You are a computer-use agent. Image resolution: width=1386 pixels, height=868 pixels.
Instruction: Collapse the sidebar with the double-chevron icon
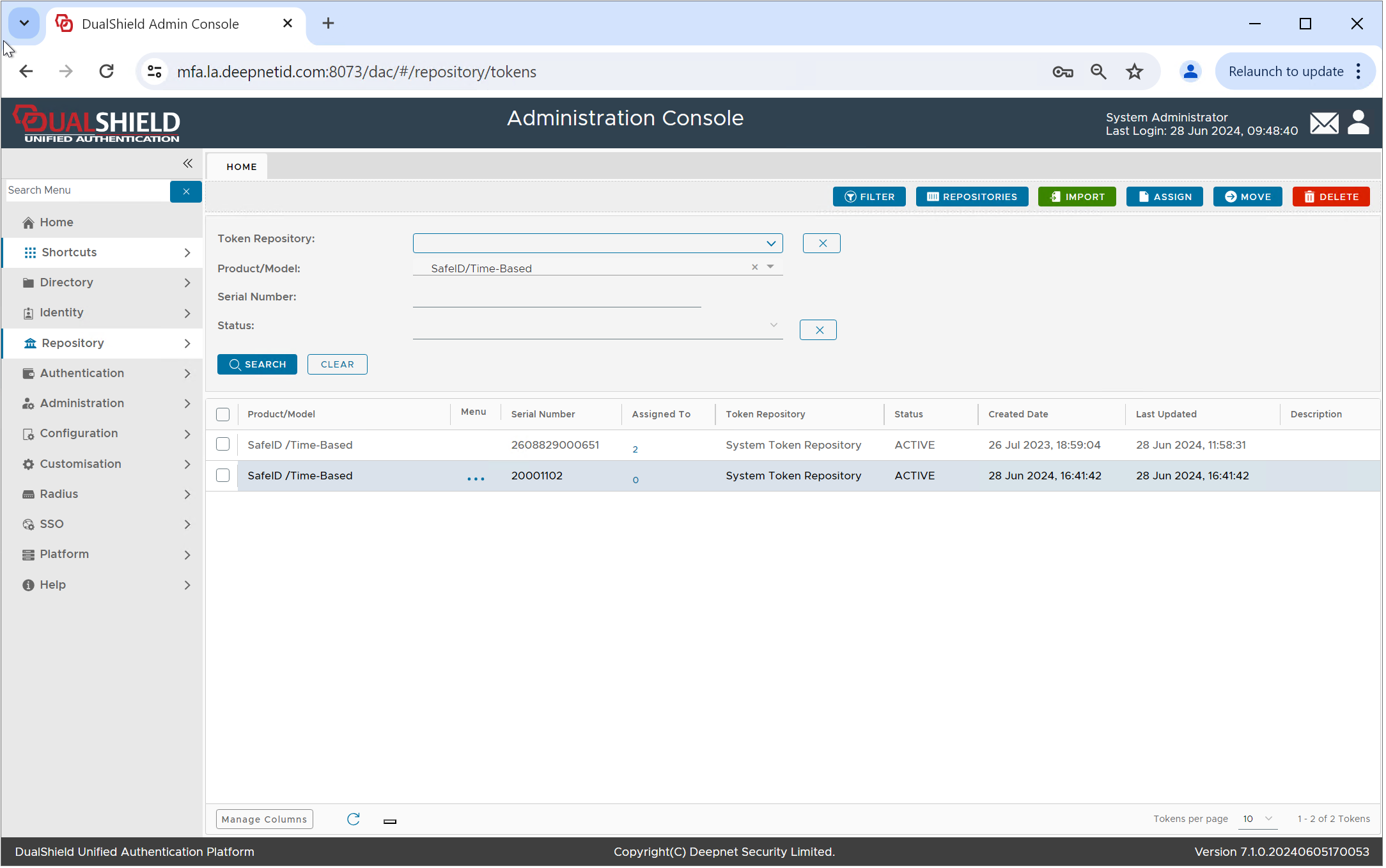click(x=188, y=164)
